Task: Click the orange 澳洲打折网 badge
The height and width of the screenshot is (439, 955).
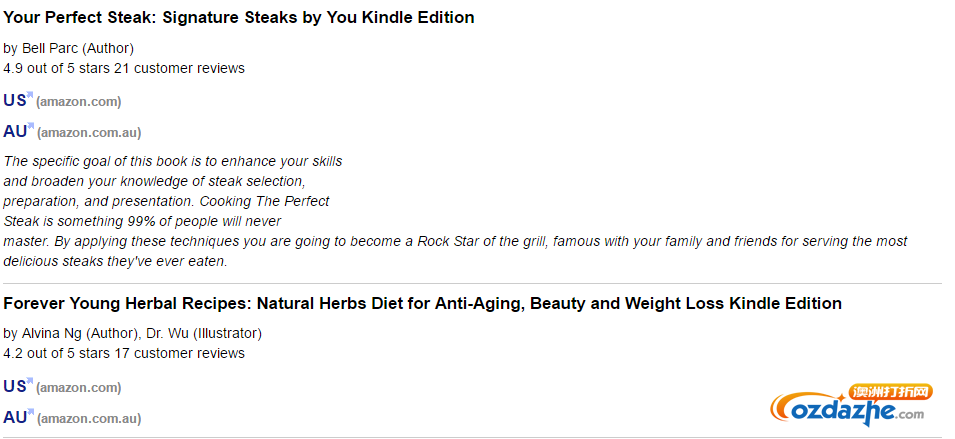Action: point(892,392)
